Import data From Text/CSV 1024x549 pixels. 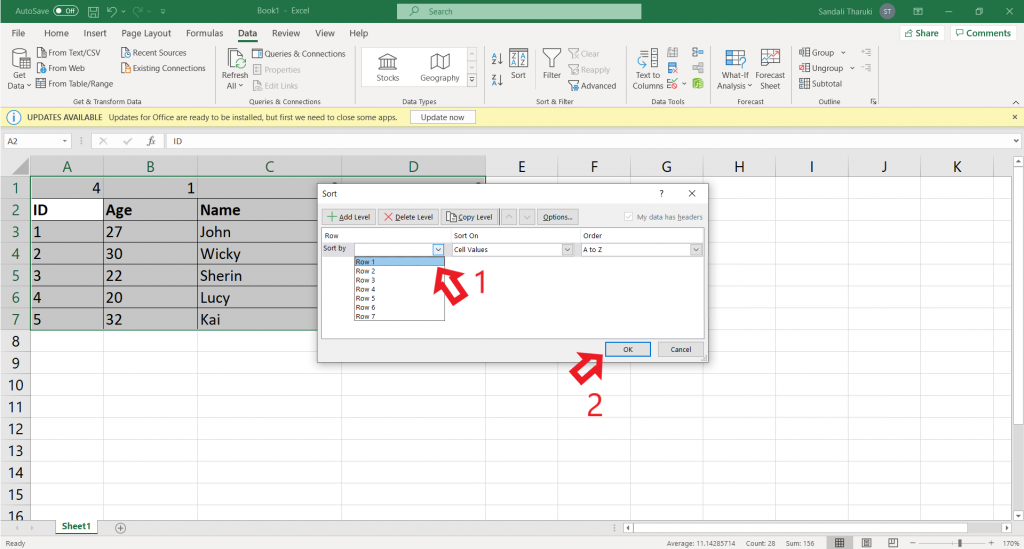pos(69,53)
